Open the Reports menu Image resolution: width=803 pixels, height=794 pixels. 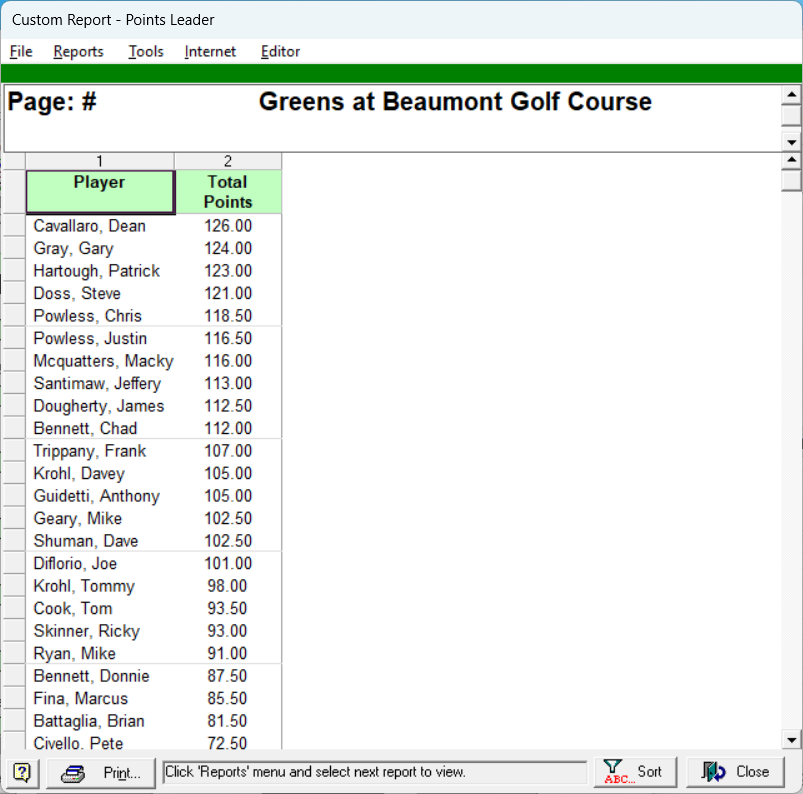pyautogui.click(x=78, y=52)
